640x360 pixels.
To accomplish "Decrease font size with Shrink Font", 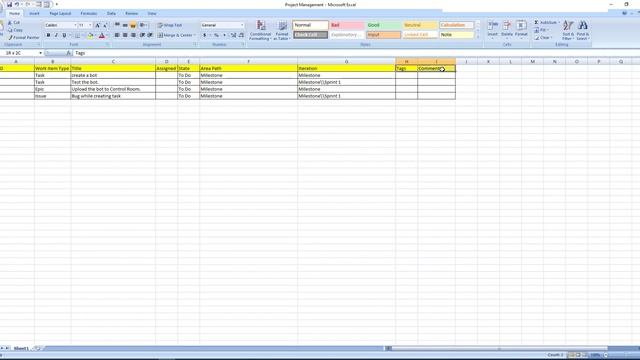I will coord(105,25).
